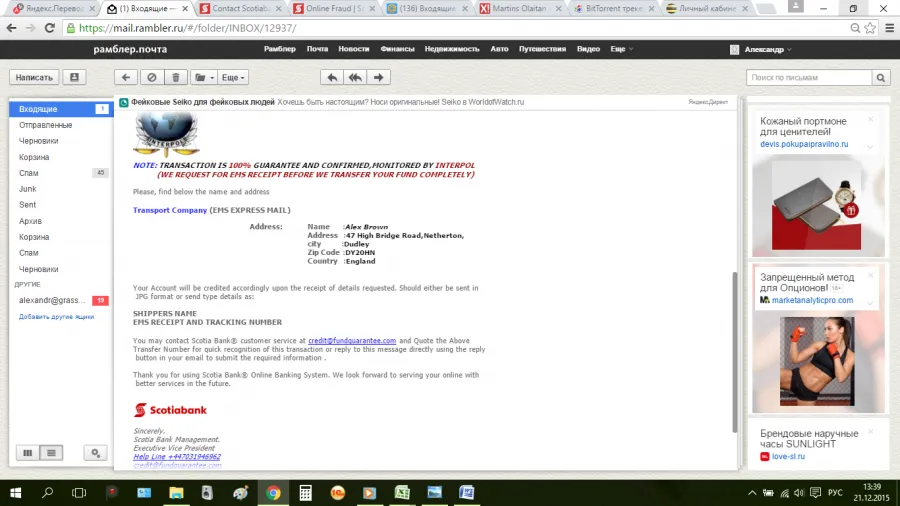The height and width of the screenshot is (506, 900).
Task: Open love-sl.ru ad link
Action: click(788, 457)
